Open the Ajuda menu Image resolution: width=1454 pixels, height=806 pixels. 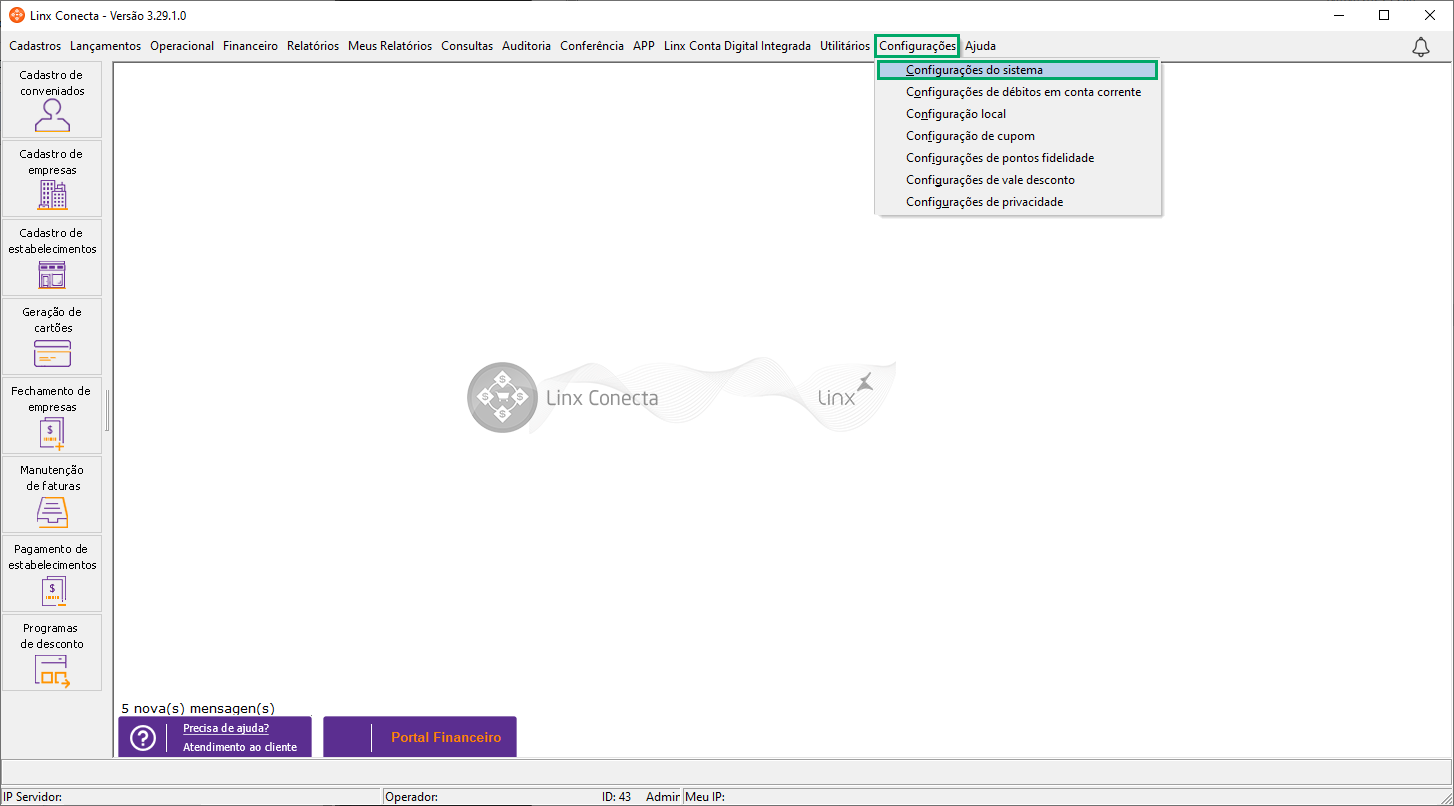(980, 46)
